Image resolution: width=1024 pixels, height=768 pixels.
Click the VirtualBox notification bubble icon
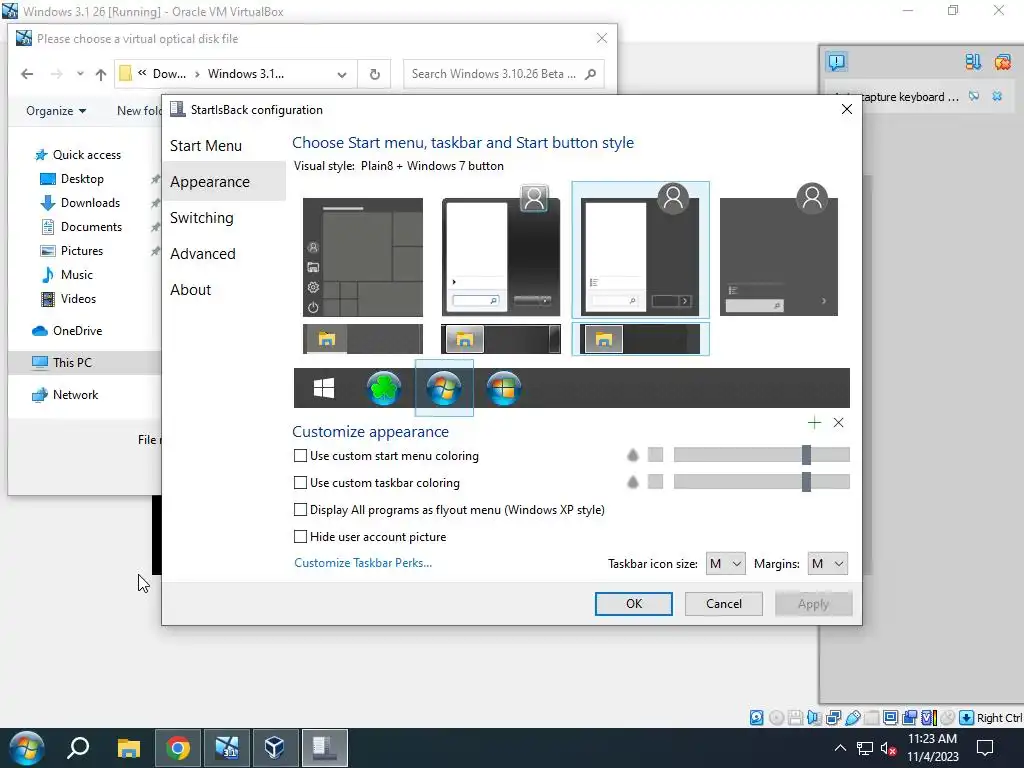837,62
